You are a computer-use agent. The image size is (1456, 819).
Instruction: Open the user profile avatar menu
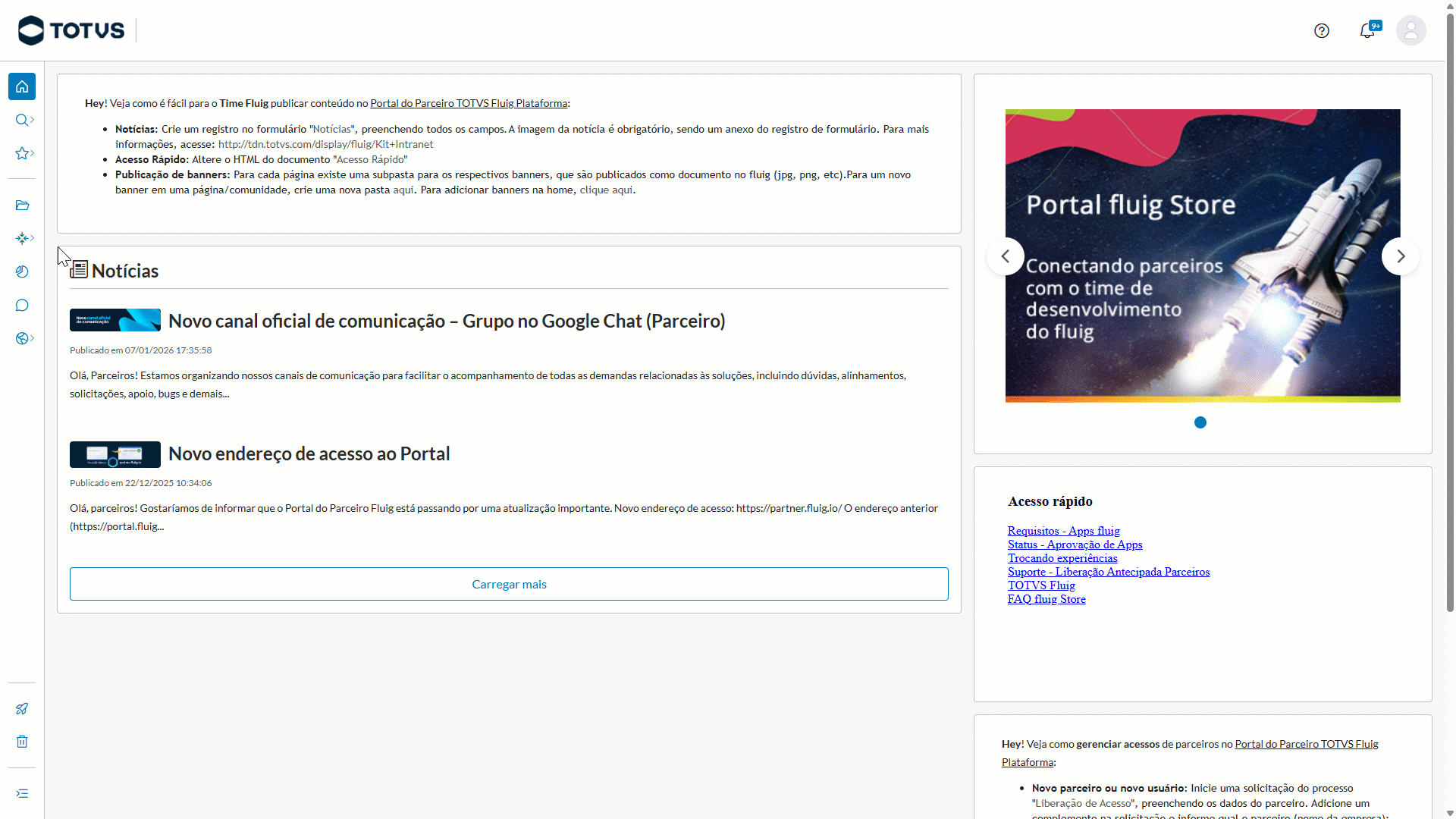click(x=1410, y=30)
